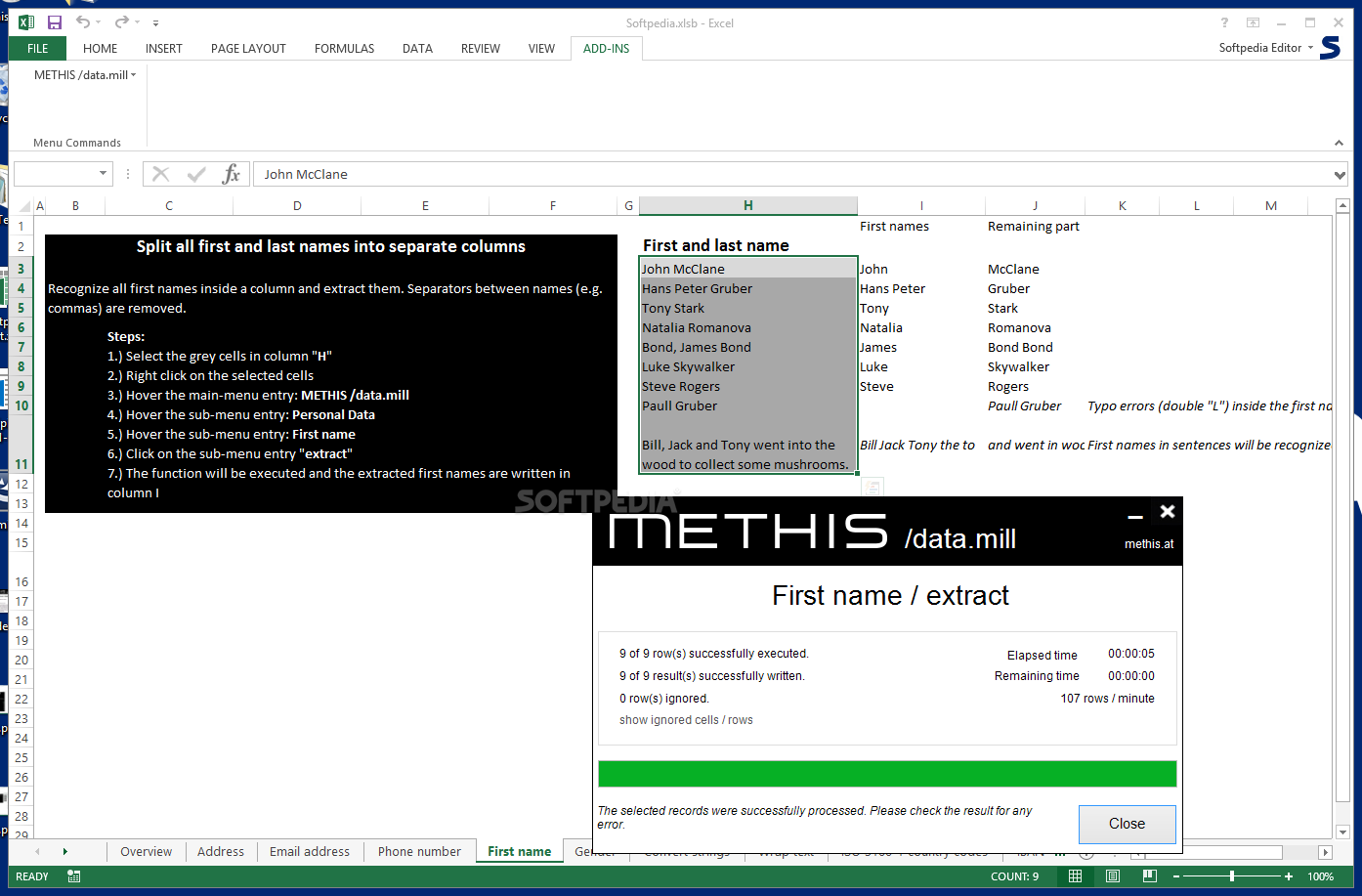Switch to the HOME ribbon tab
This screenshot has width=1362, height=896.
point(100,48)
